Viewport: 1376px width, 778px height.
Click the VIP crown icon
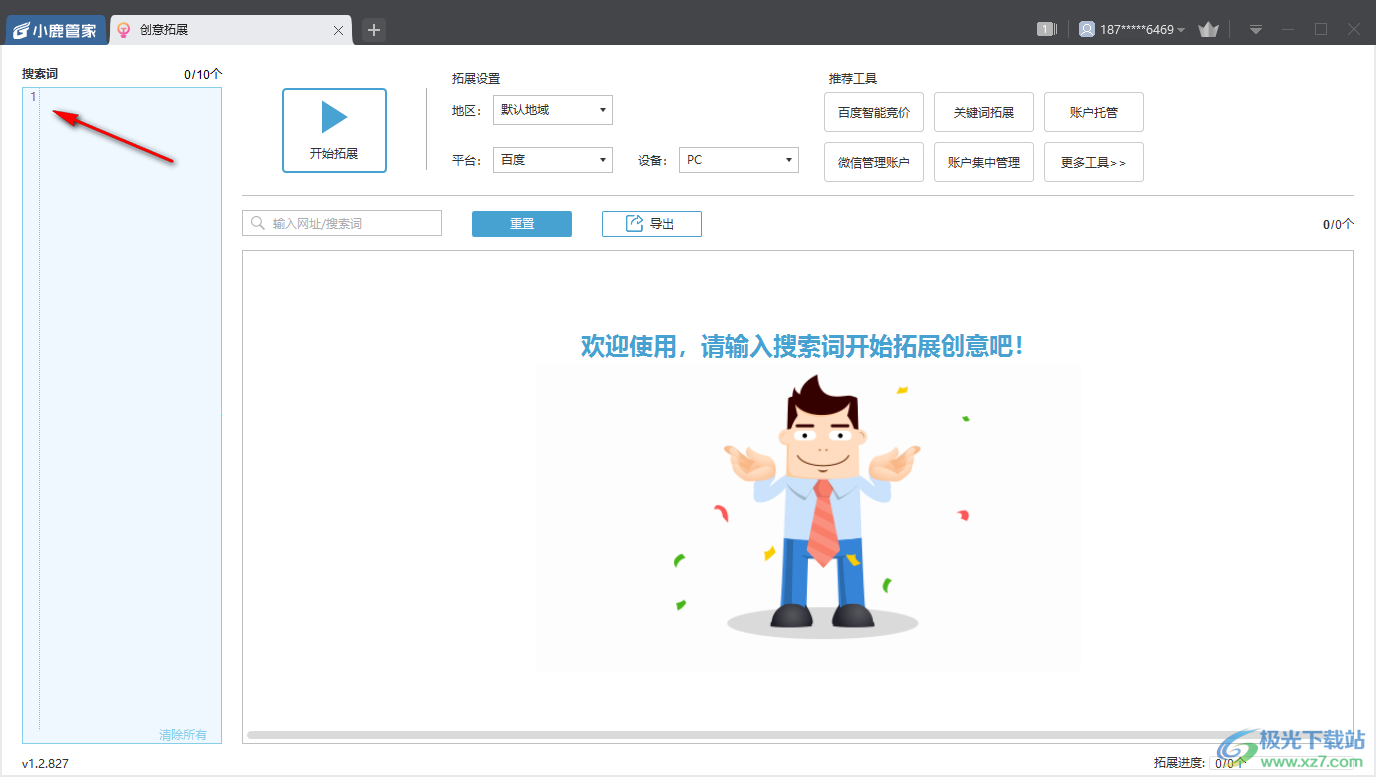(x=1209, y=30)
